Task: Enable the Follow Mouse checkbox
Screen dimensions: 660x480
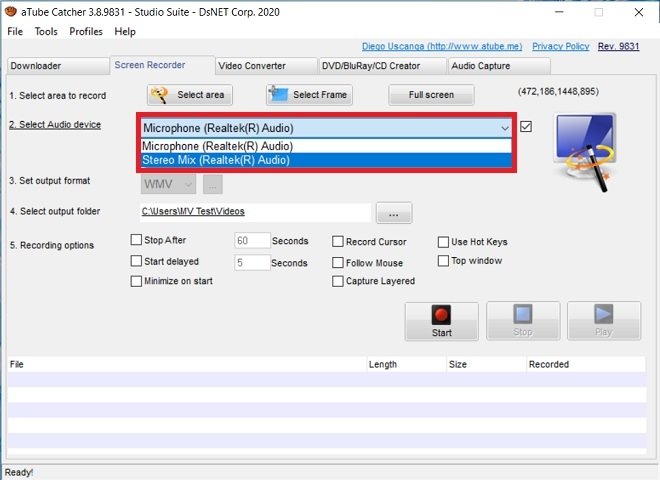Action: pyautogui.click(x=338, y=263)
